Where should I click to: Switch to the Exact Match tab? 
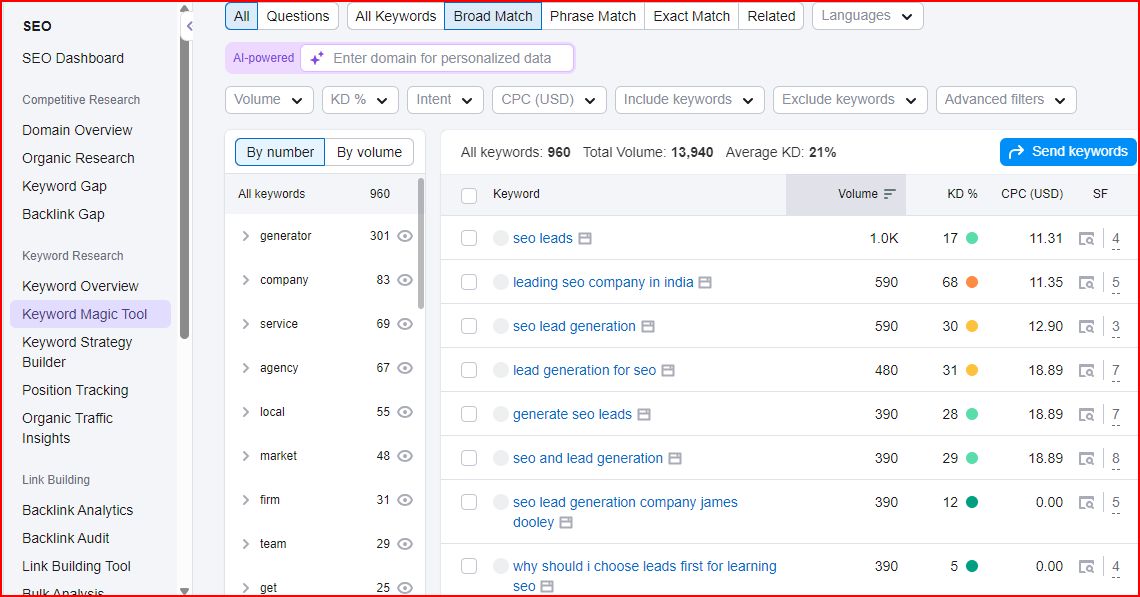pyautogui.click(x=690, y=16)
